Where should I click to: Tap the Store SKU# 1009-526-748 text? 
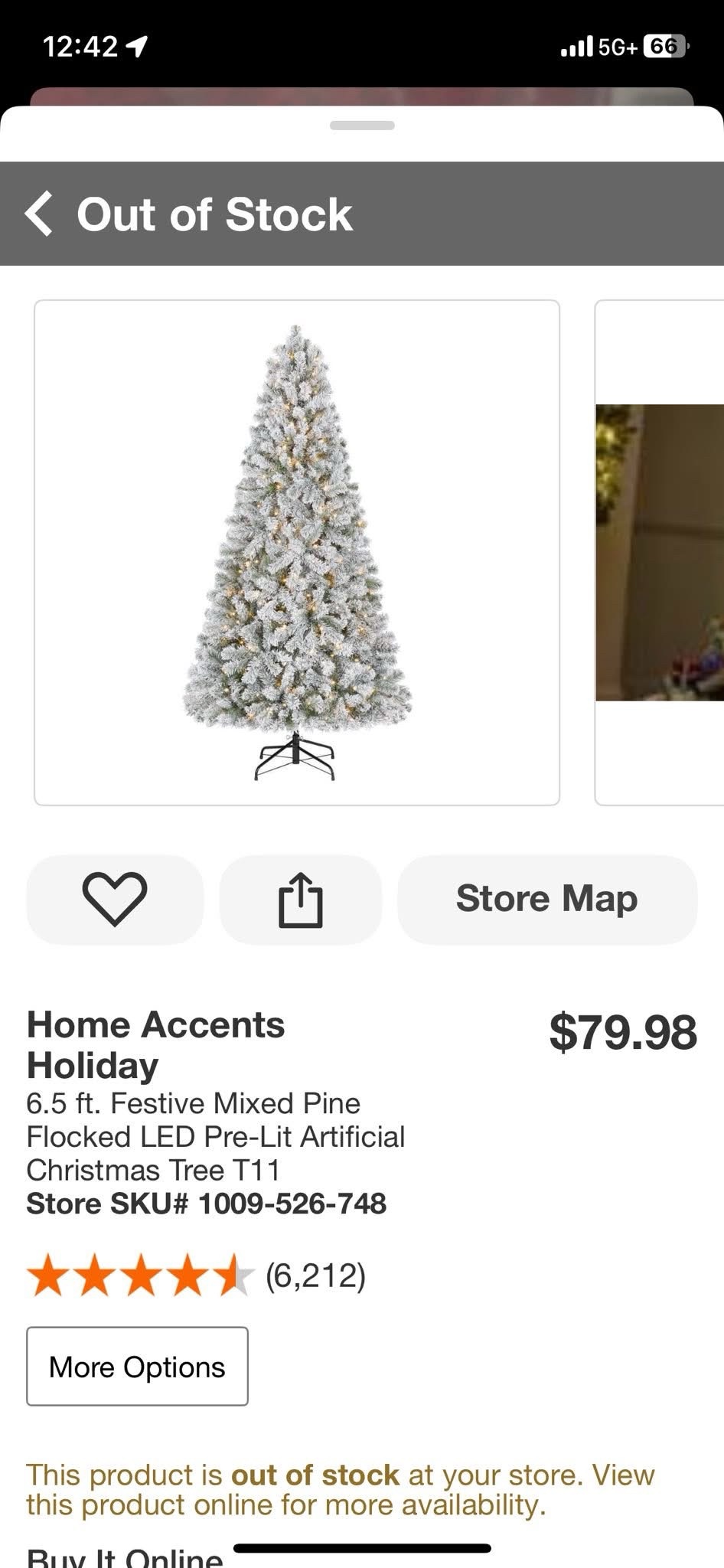click(x=206, y=1204)
